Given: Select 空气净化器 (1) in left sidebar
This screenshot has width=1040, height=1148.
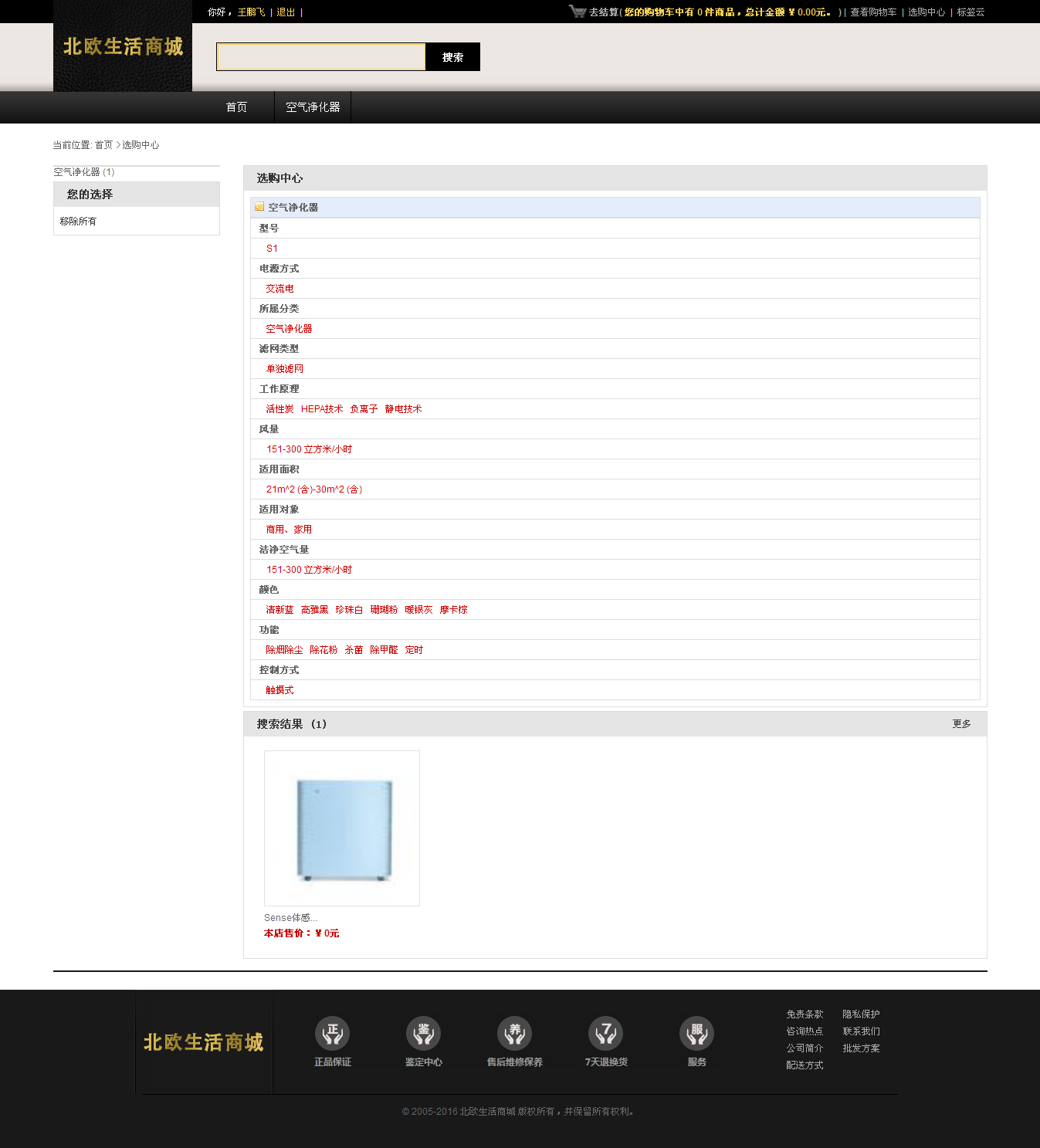Looking at the screenshot, I should point(83,171).
